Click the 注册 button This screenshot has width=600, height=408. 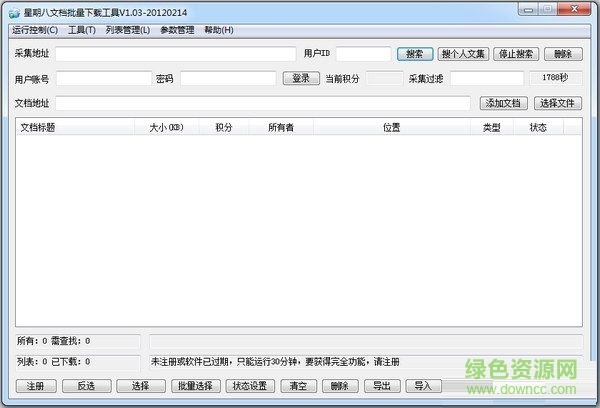36,386
